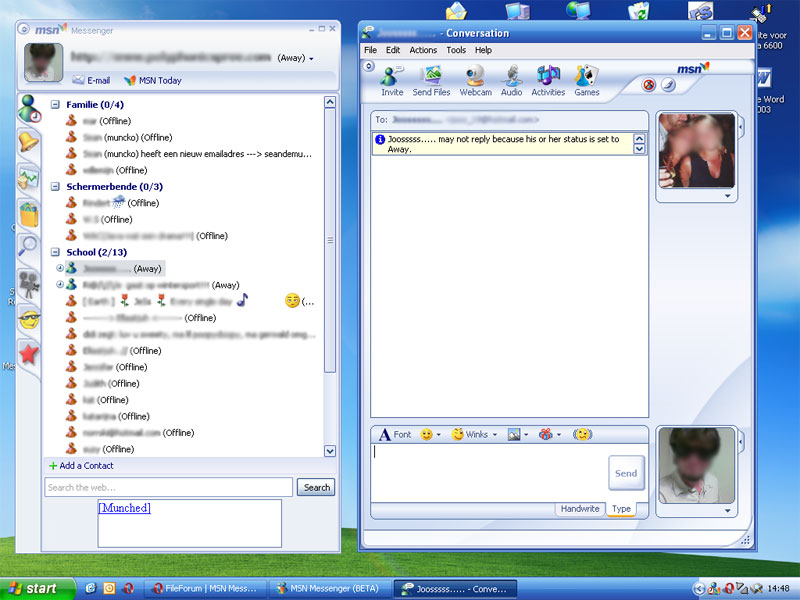This screenshot has height=600, width=800.
Task: Launch Games from the conversation toolbar
Action: (x=586, y=78)
